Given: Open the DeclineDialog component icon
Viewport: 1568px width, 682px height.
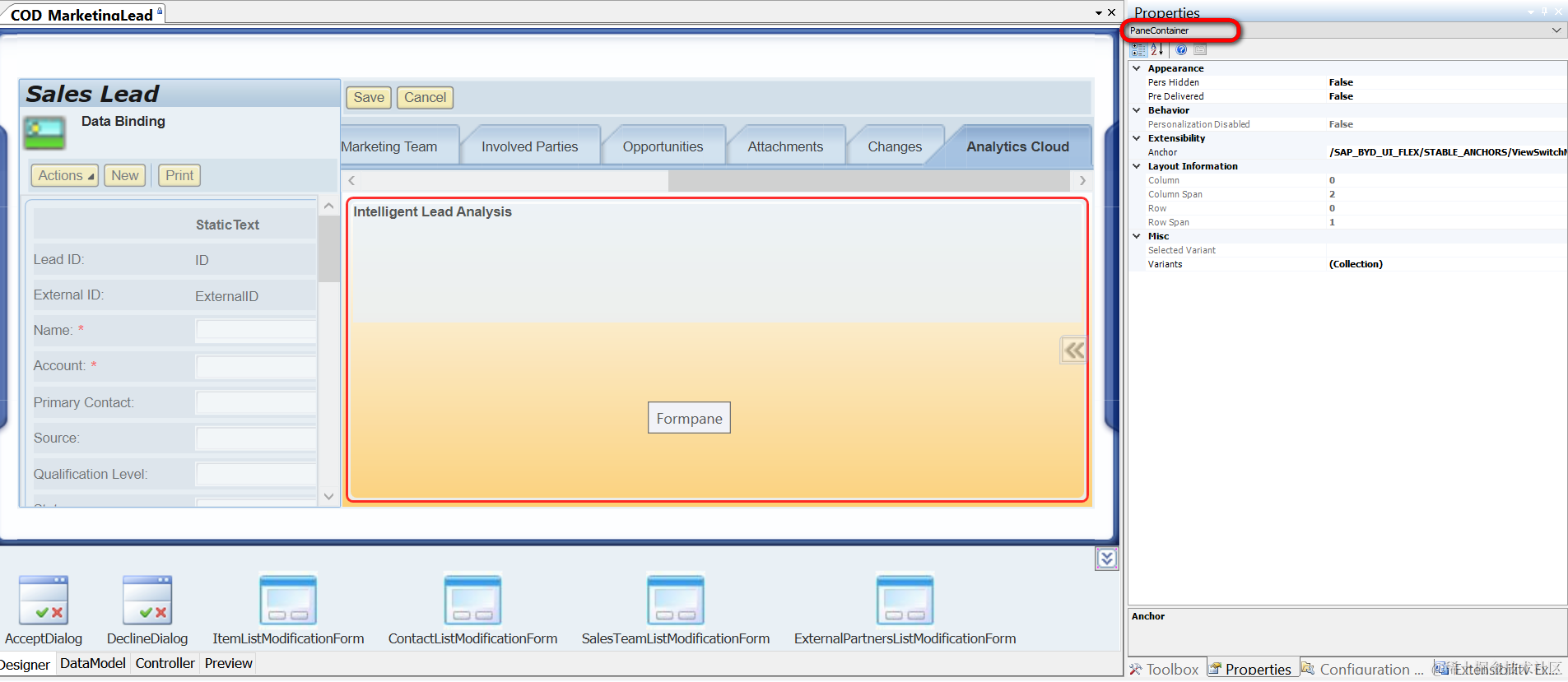Looking at the screenshot, I should (x=147, y=601).
